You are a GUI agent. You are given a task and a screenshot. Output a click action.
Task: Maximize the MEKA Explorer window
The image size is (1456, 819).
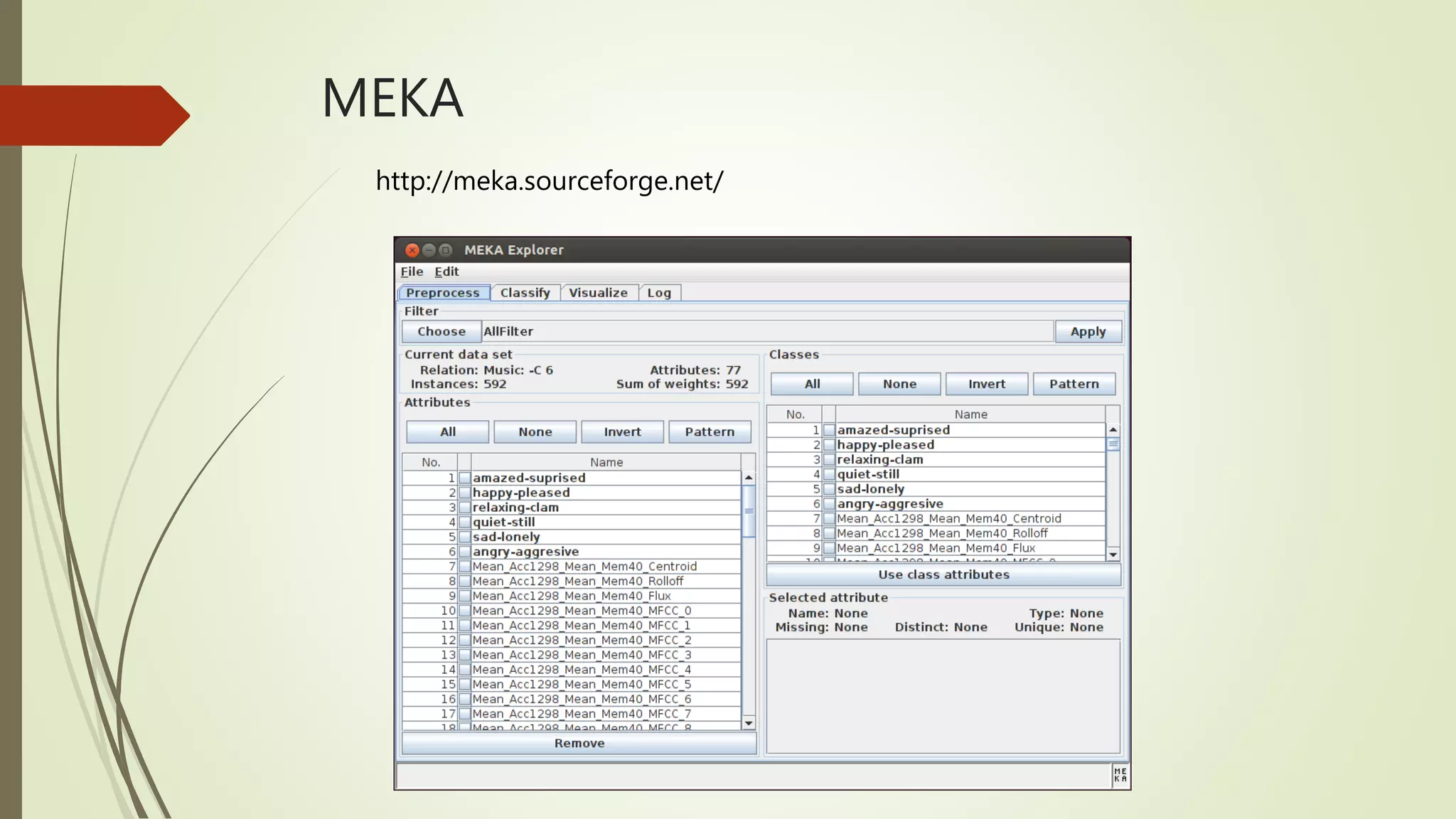pos(446,250)
